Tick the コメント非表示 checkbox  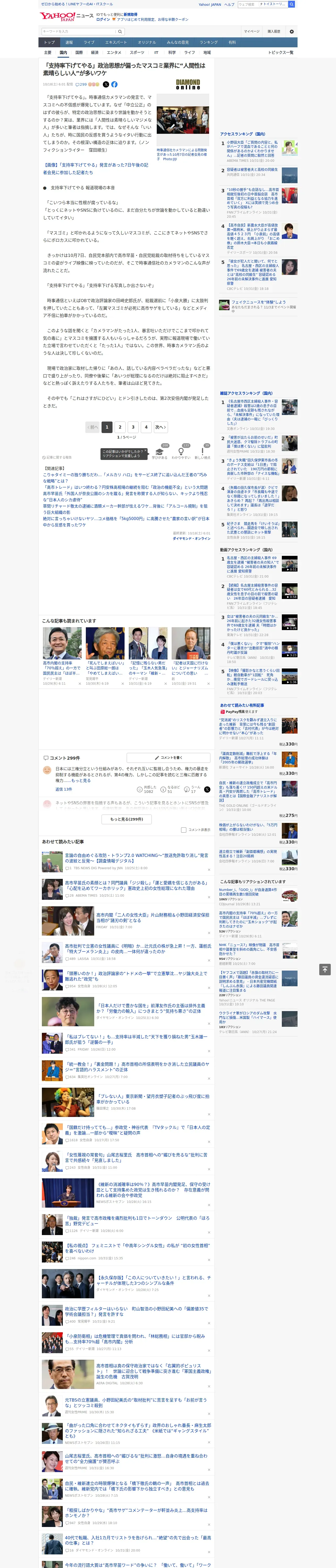point(183,830)
